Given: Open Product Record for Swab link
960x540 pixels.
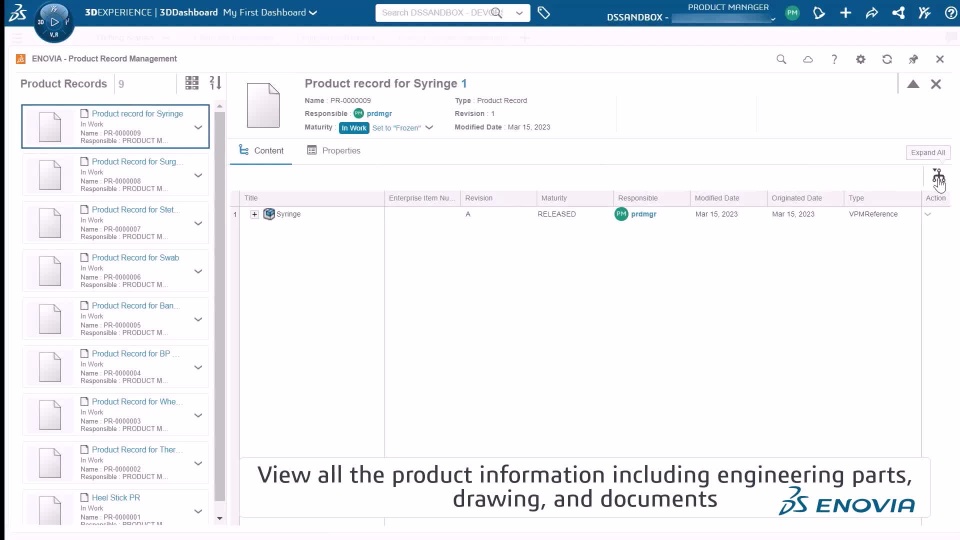Looking at the screenshot, I should click(135, 258).
